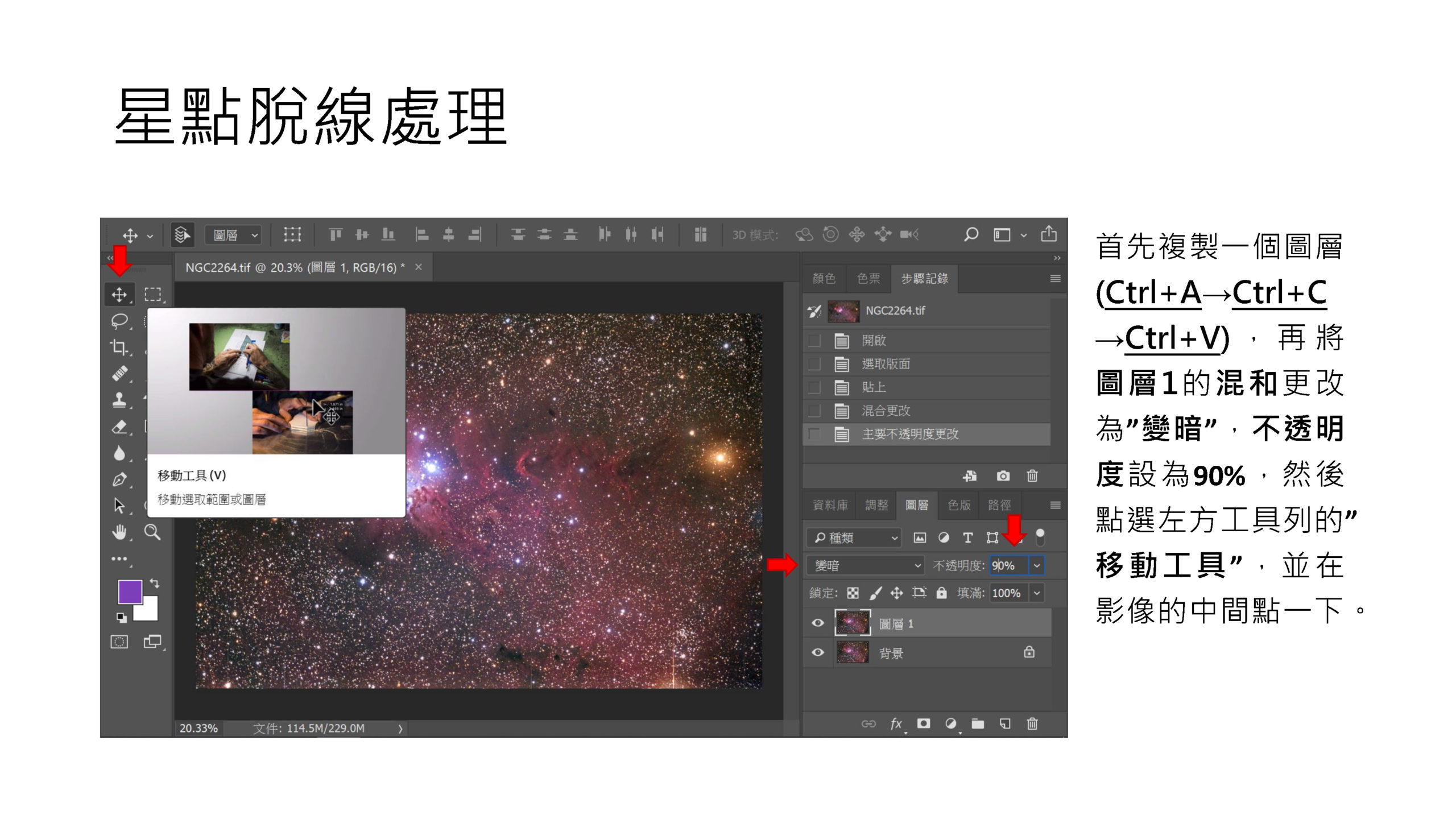This screenshot has height=819, width=1456.
Task: Add a layer mask
Action: pos(924,723)
